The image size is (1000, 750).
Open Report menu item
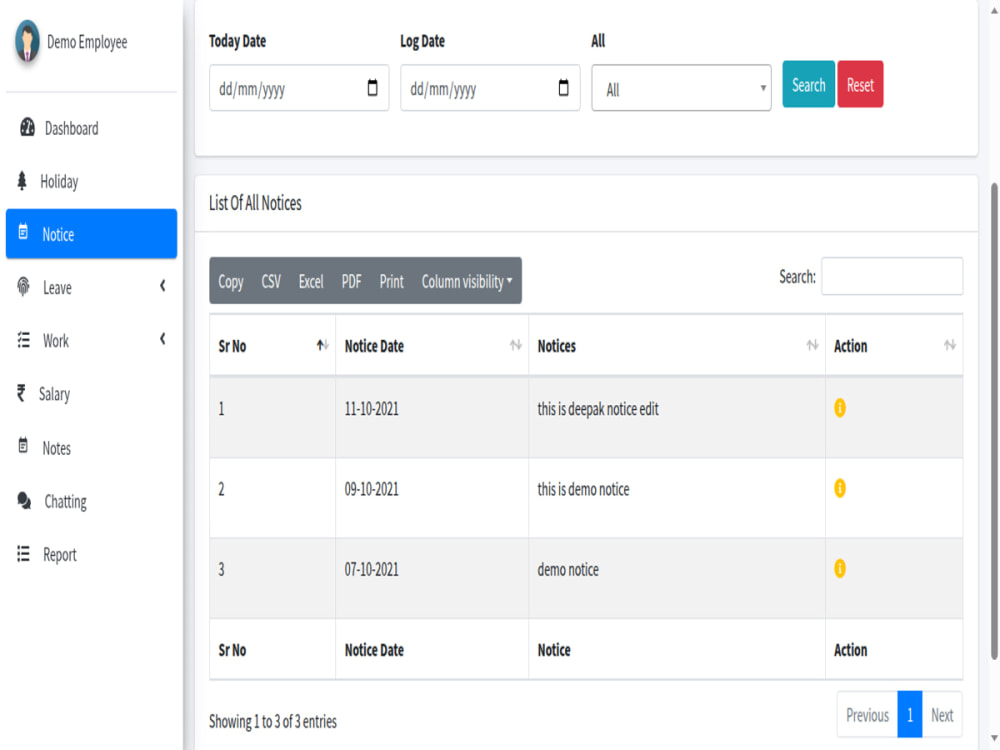click(x=91, y=554)
